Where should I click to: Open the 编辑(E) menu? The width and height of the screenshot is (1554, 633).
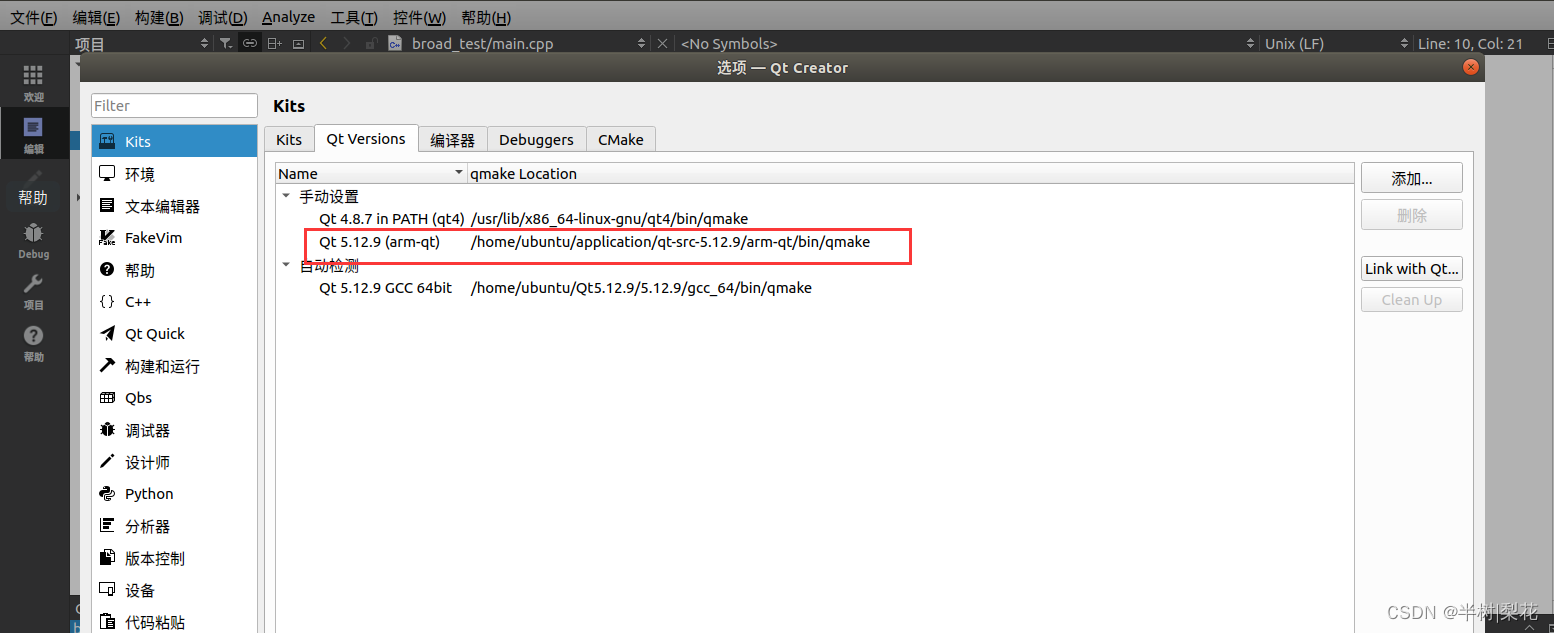(96, 17)
